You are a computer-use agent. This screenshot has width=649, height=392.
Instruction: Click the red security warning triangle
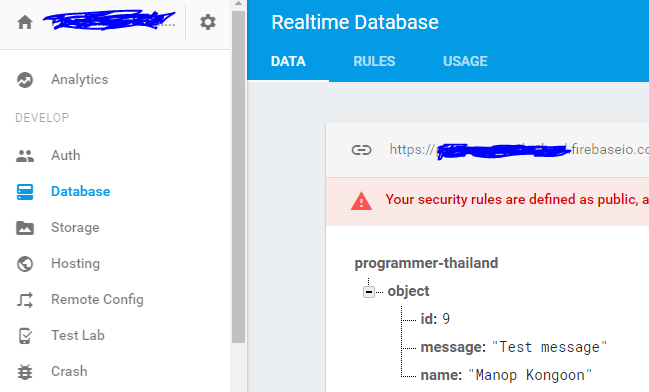[x=361, y=201]
